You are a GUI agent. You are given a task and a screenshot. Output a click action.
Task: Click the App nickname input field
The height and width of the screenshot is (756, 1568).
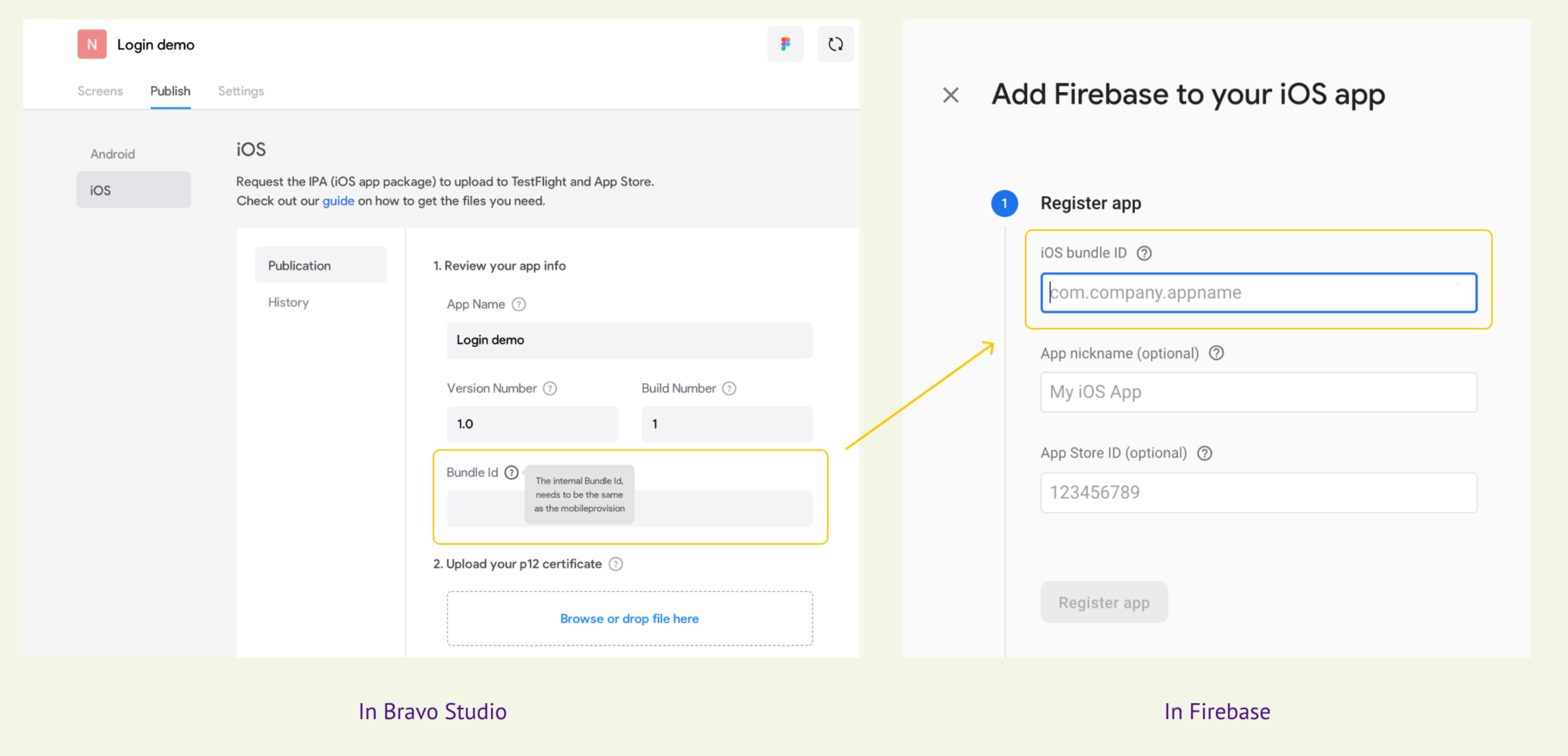pyautogui.click(x=1259, y=392)
